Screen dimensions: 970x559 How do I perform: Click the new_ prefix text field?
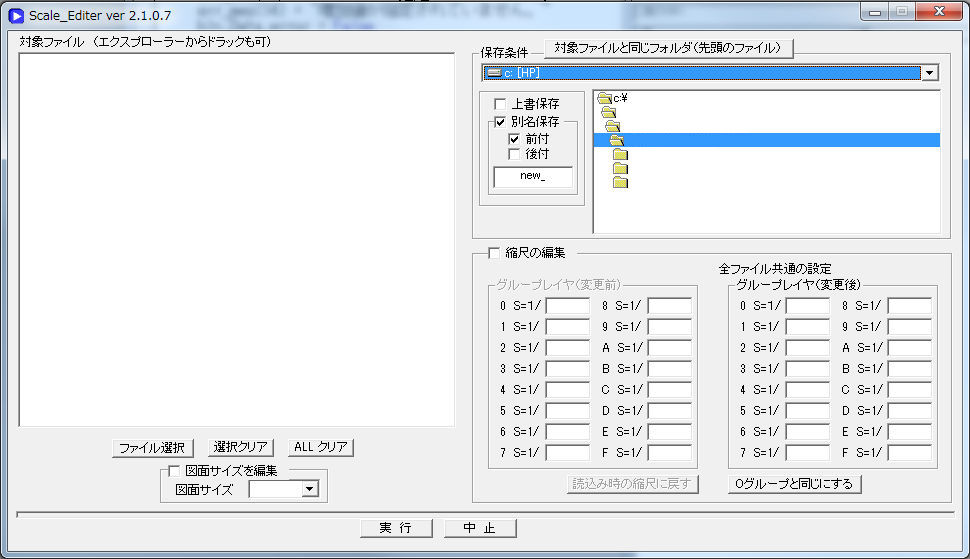coord(533,176)
